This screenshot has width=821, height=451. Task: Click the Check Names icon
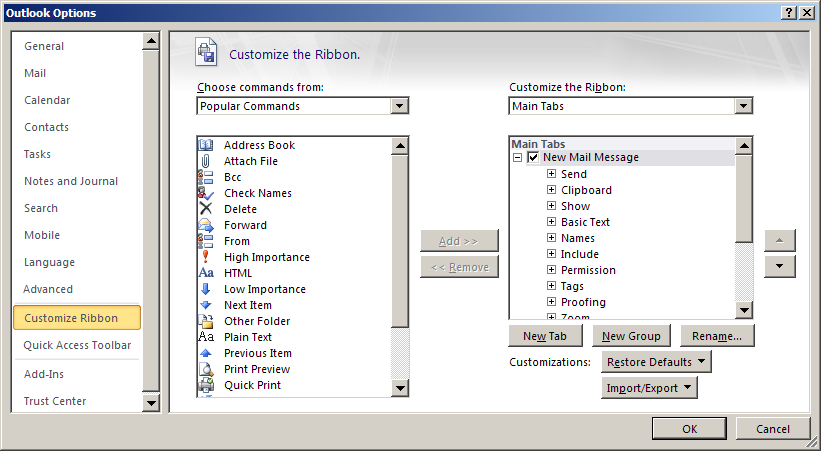pyautogui.click(x=206, y=193)
